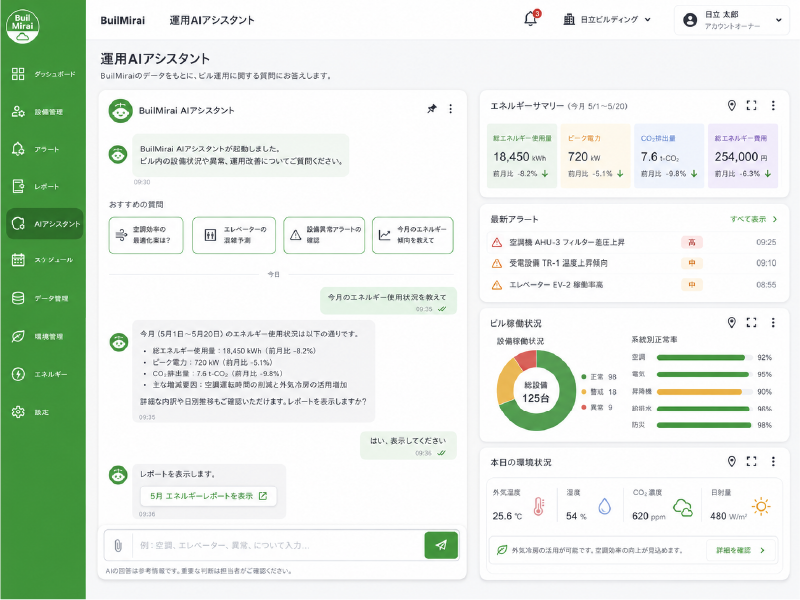800x600 pixels.
Task: Focus the chat message input field
Action: 279,545
